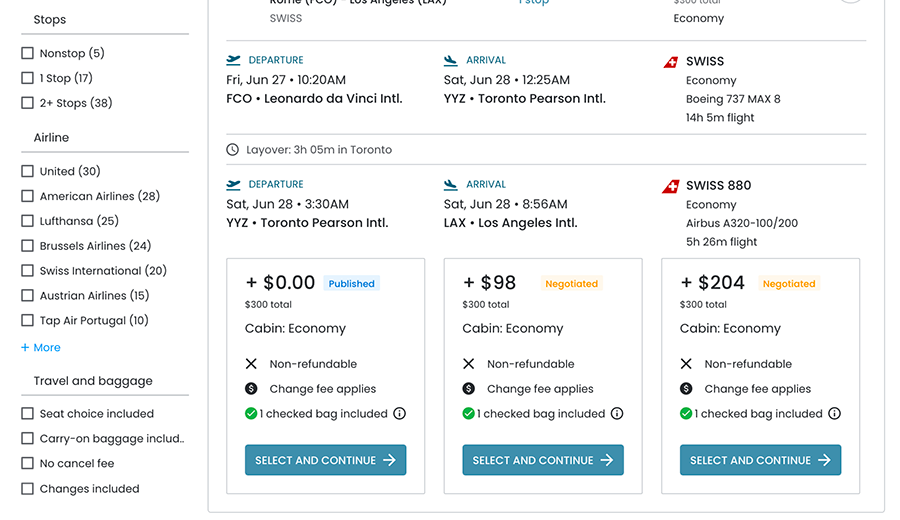Click FCO departure plane icon

tap(234, 60)
